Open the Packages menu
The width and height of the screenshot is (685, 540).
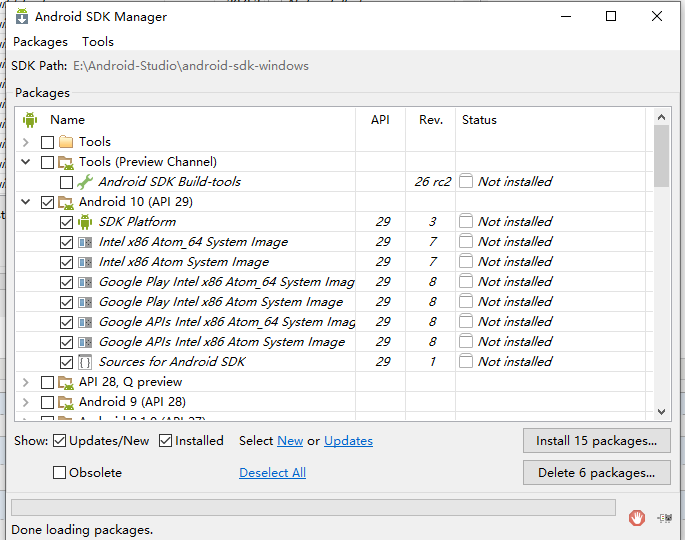[x=40, y=42]
